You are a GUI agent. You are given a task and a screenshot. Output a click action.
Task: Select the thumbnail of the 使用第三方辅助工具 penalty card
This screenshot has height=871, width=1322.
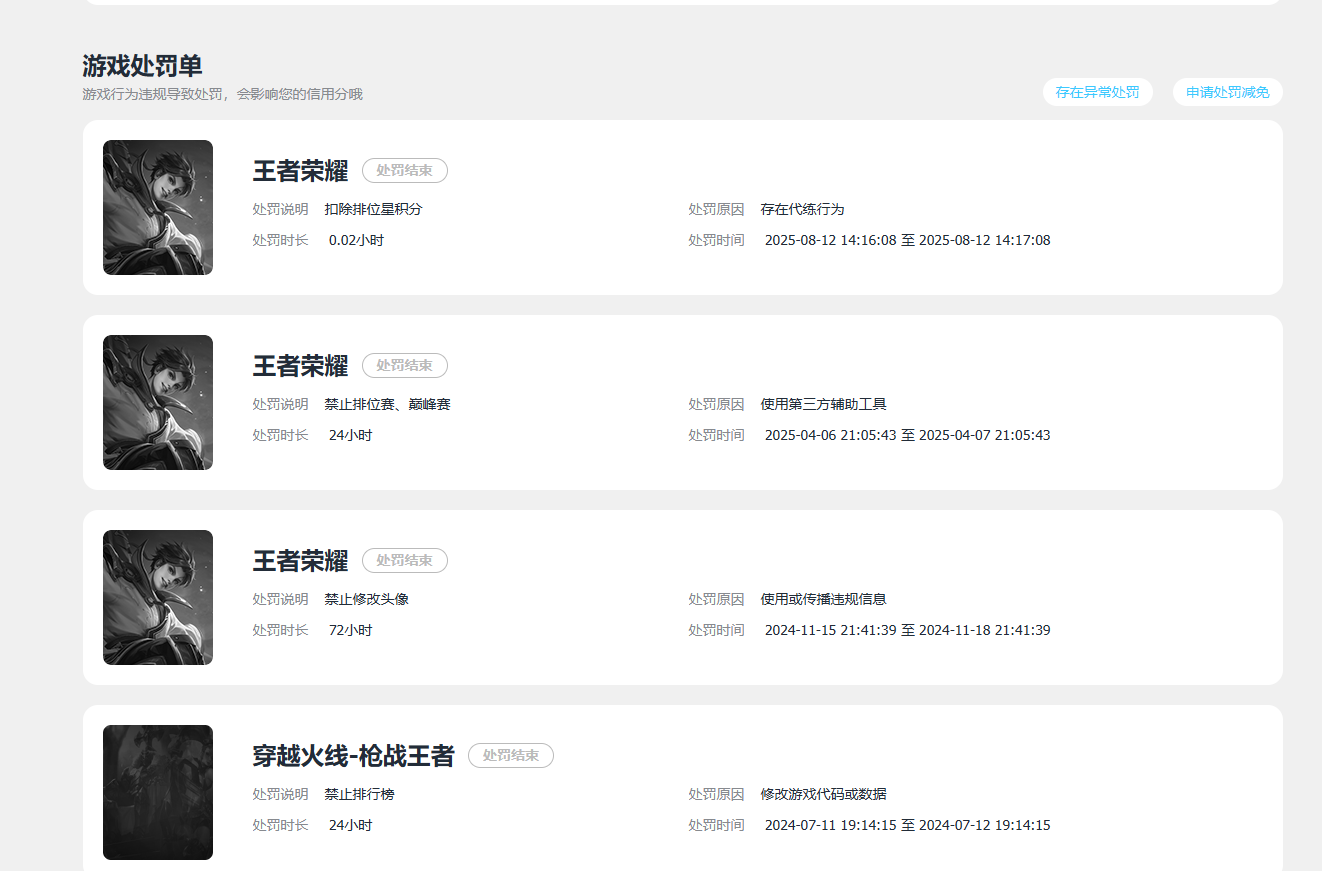coord(158,402)
